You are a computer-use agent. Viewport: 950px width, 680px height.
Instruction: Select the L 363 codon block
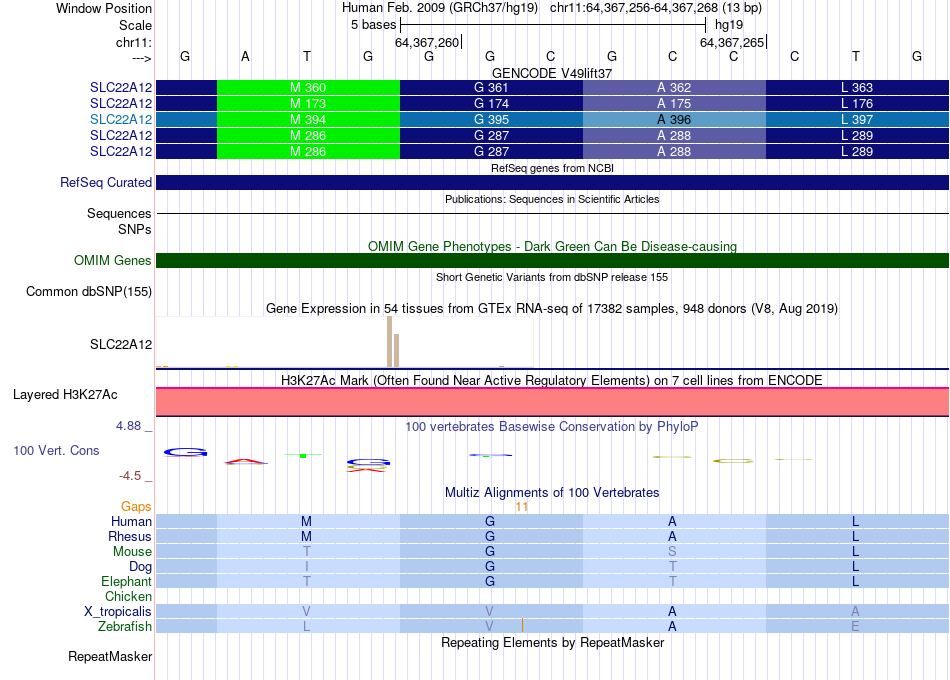coord(857,87)
